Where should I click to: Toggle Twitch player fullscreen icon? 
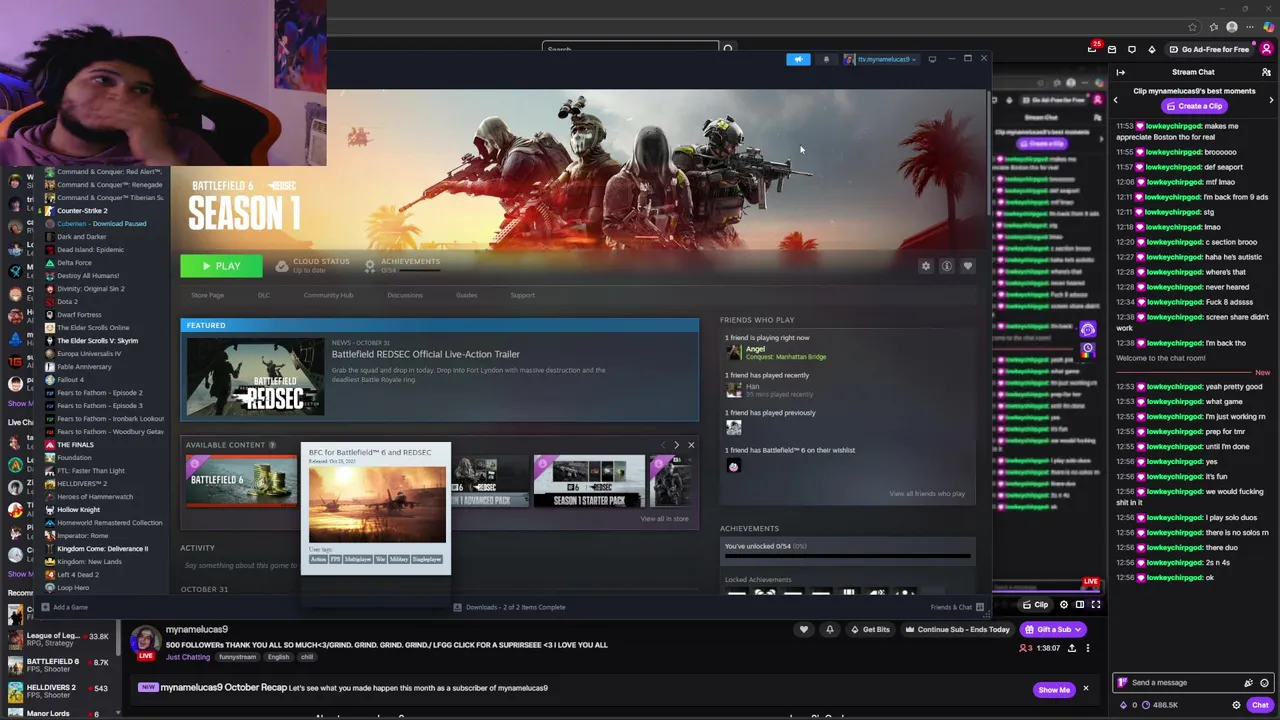pos(1096,604)
